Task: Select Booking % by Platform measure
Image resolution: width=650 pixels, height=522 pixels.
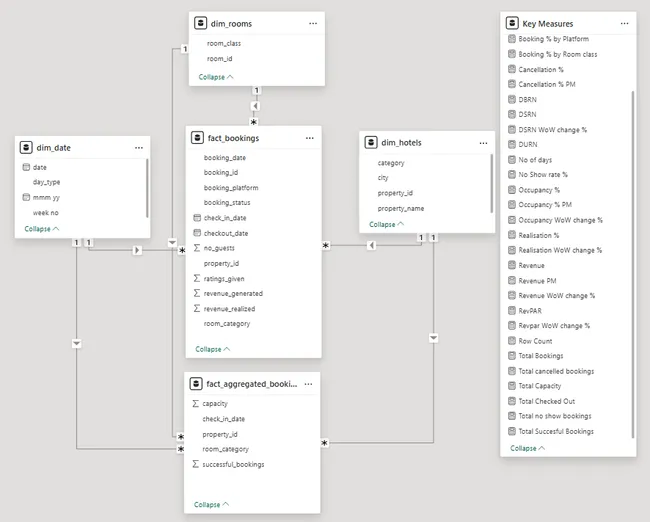Action: [x=553, y=39]
